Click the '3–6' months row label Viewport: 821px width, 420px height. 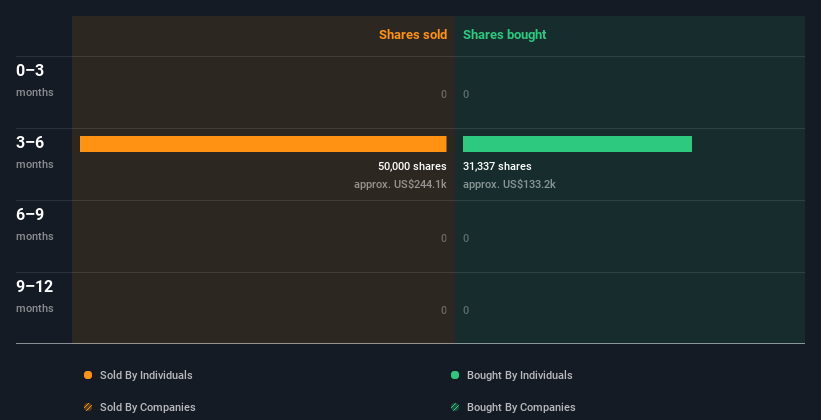(x=30, y=142)
